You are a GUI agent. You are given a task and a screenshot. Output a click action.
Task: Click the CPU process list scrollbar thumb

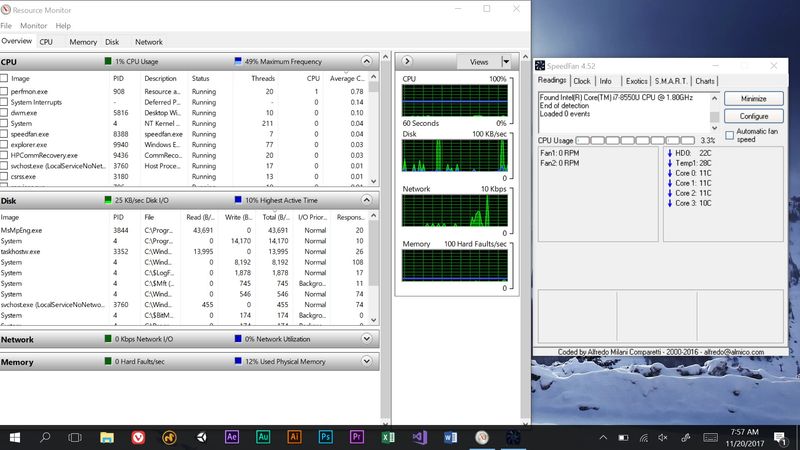click(373, 88)
